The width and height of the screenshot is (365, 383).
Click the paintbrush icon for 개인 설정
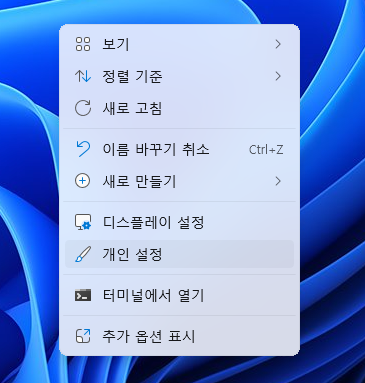[x=83, y=254]
